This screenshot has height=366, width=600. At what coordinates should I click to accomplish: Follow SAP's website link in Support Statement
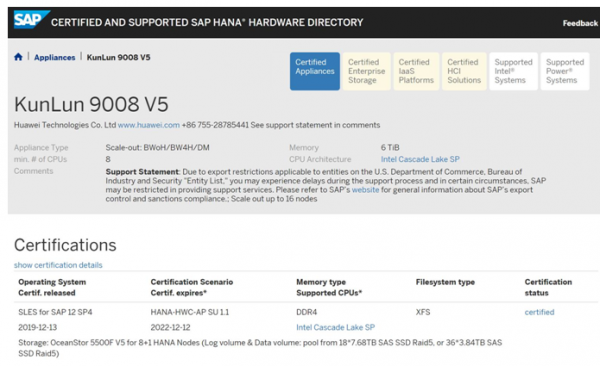click(x=365, y=190)
